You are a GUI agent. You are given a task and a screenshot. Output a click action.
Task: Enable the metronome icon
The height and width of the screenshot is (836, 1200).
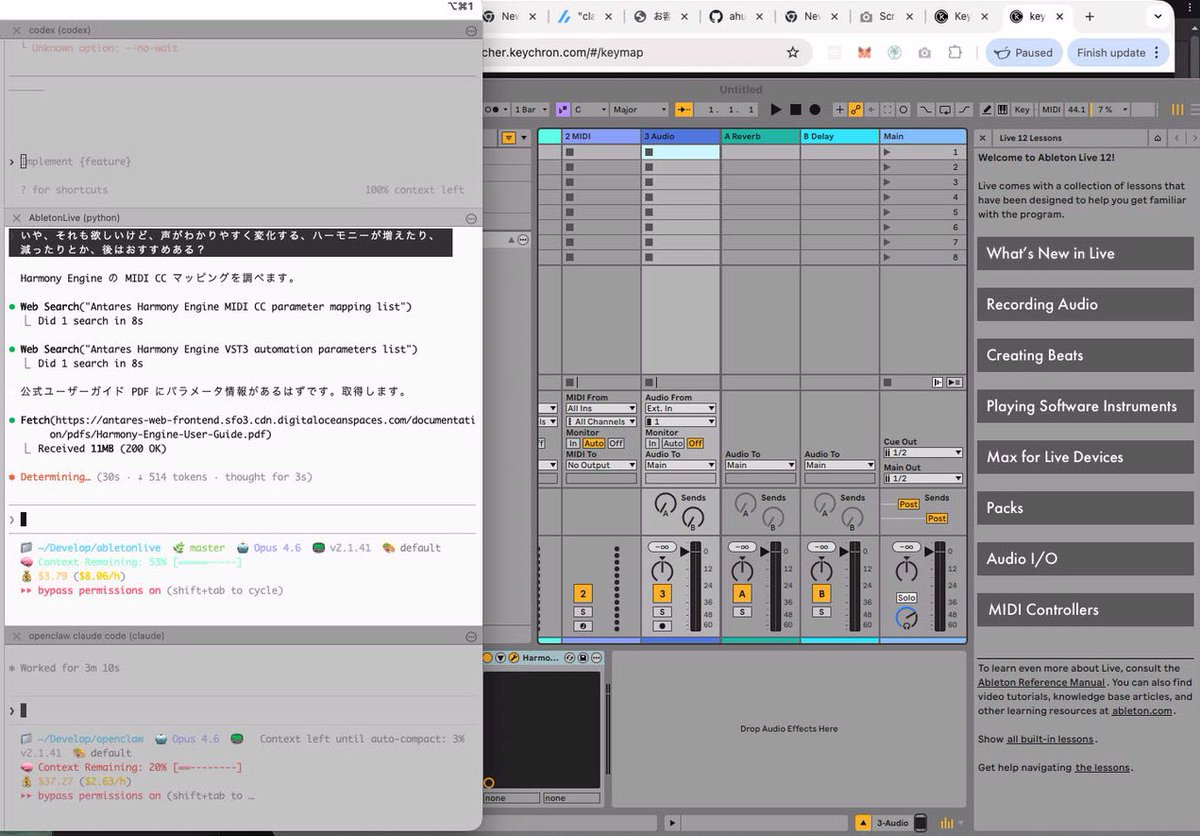pos(490,109)
